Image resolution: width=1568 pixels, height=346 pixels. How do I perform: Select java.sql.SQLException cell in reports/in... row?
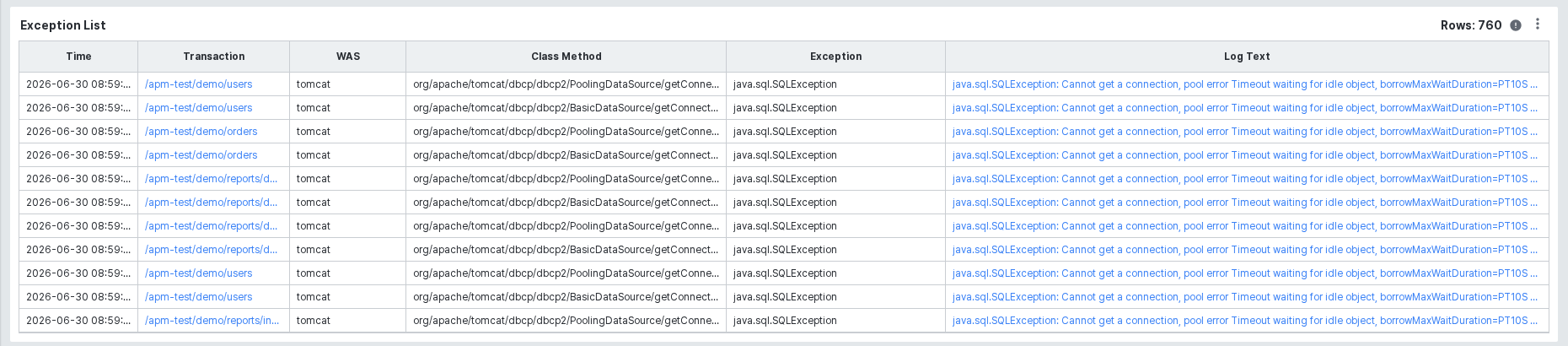(x=836, y=321)
